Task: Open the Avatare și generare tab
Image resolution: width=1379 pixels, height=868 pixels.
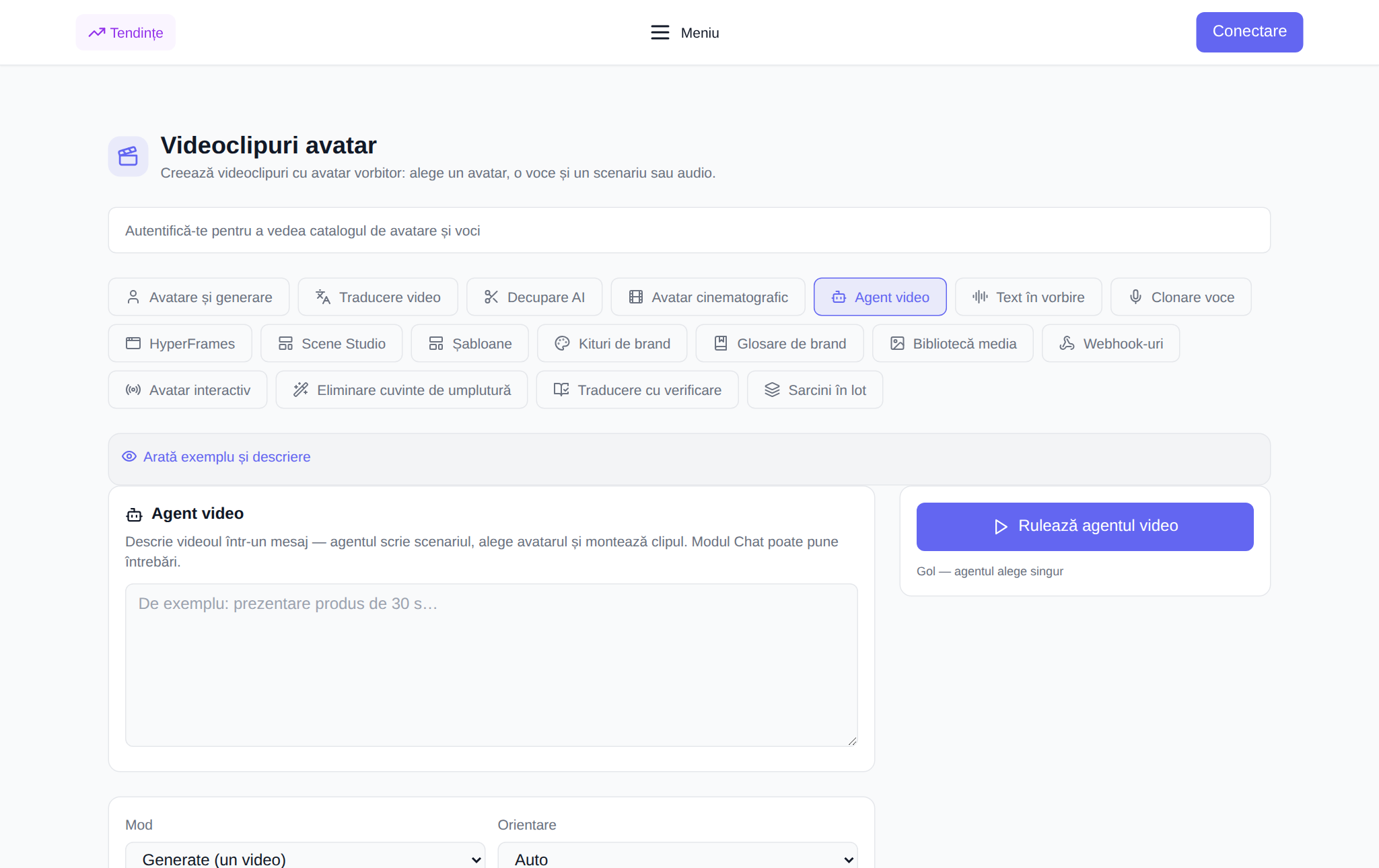Action: [199, 297]
